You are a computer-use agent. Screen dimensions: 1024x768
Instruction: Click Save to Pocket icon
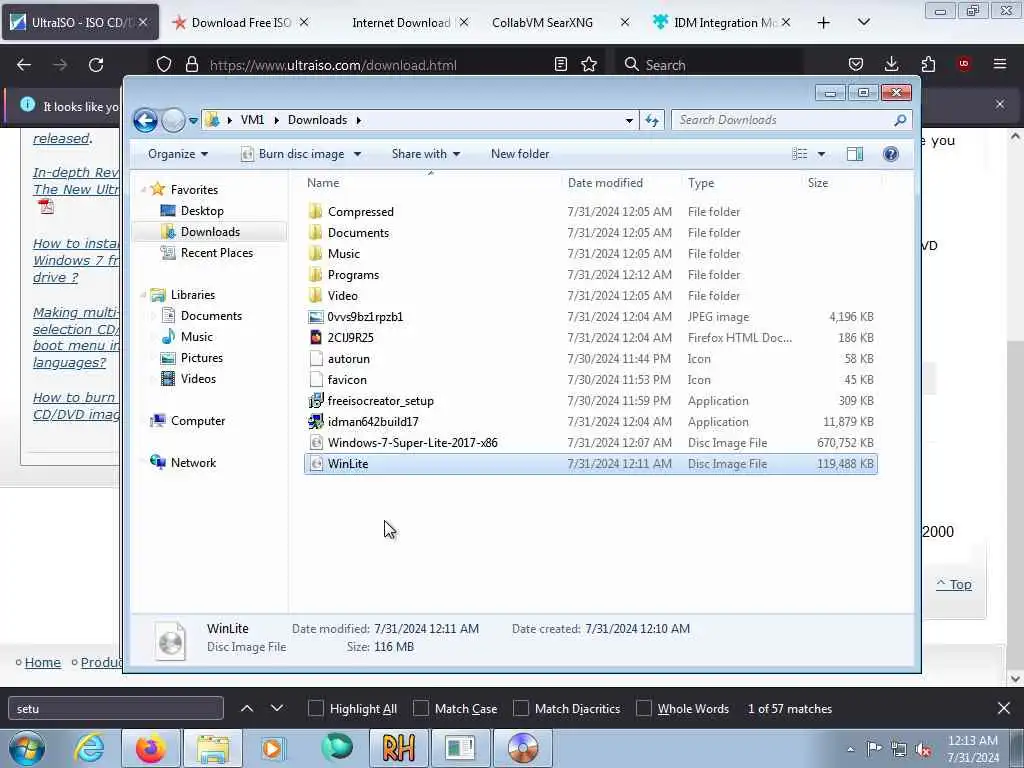pyautogui.click(x=856, y=64)
